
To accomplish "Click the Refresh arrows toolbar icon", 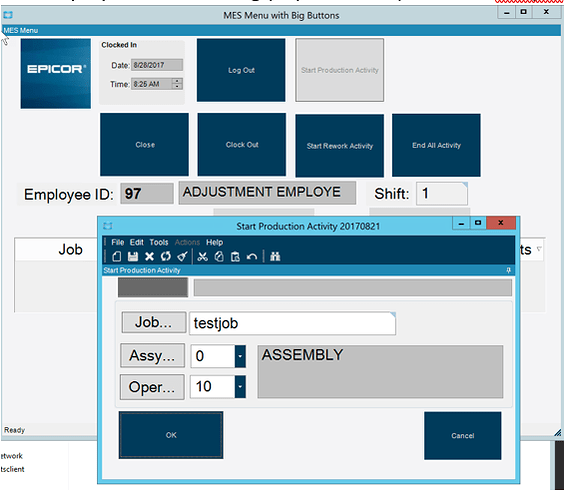I will (166, 256).
